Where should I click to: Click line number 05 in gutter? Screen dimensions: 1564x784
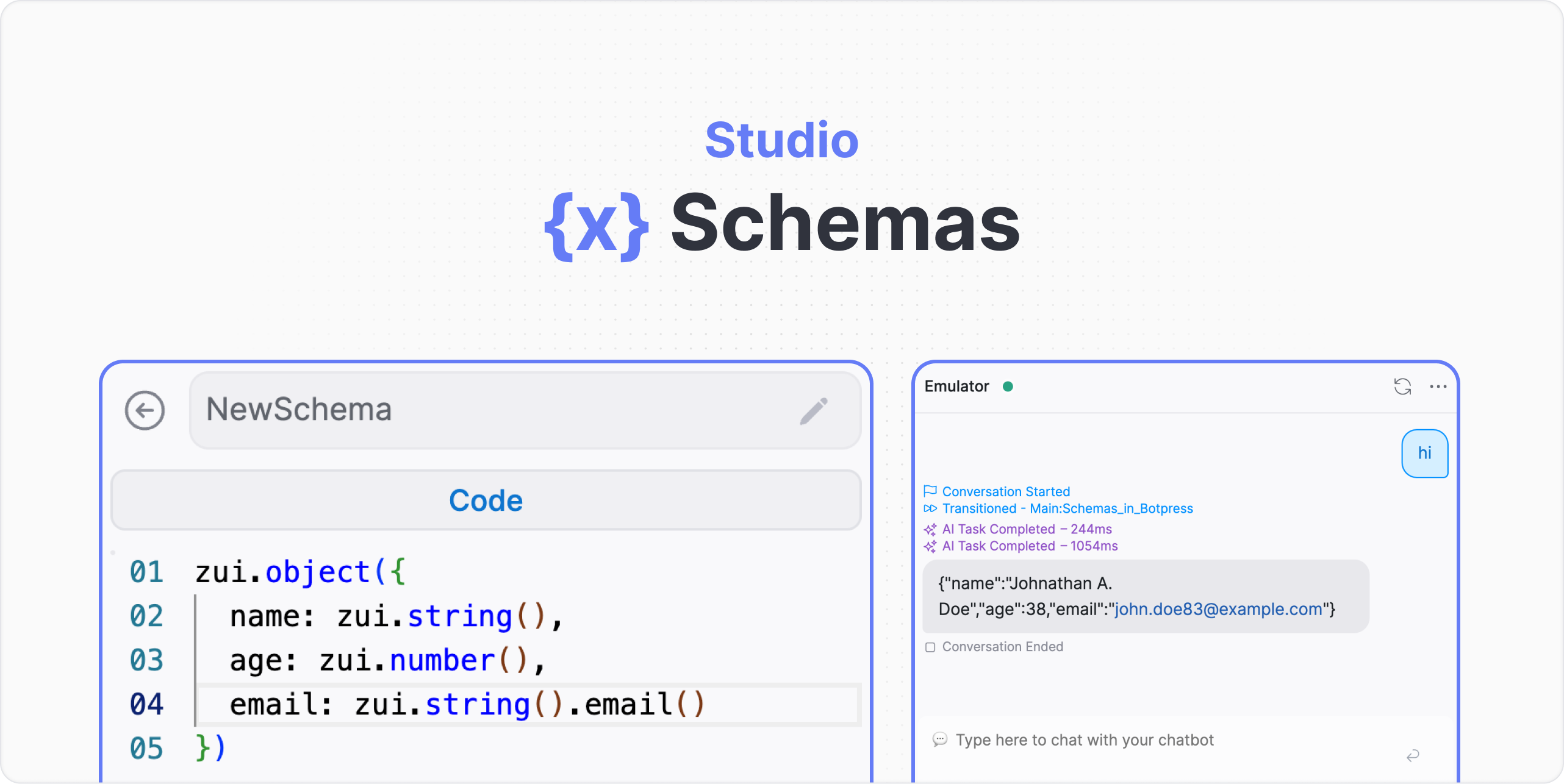(x=146, y=749)
